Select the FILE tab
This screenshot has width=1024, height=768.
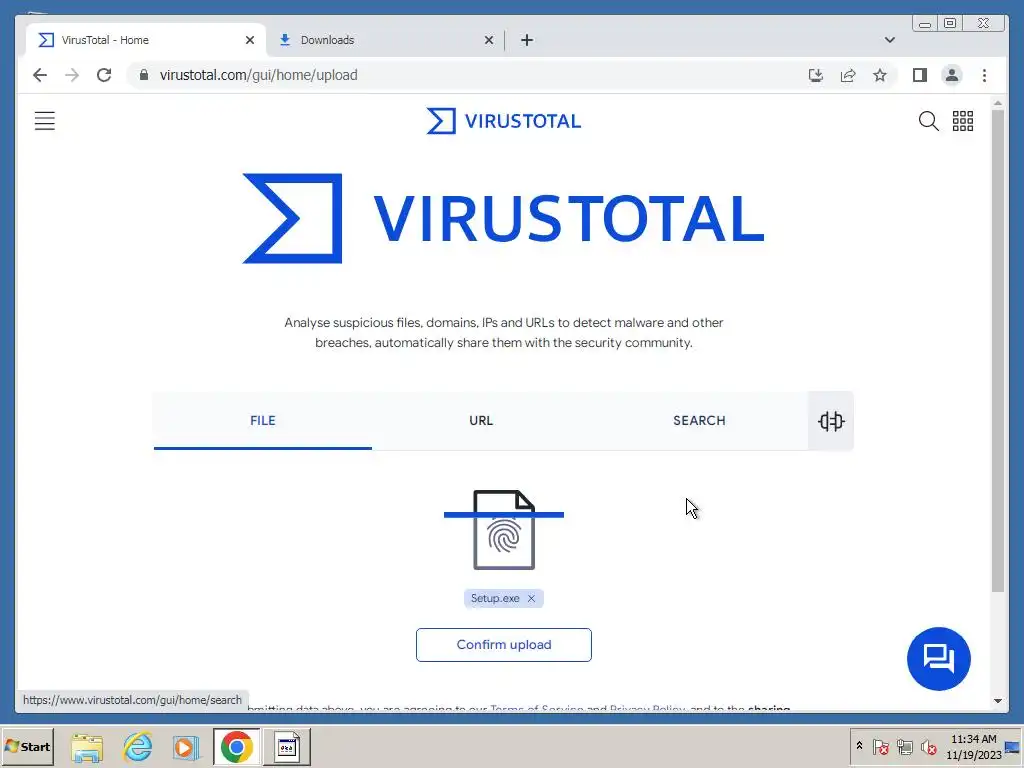263,421
